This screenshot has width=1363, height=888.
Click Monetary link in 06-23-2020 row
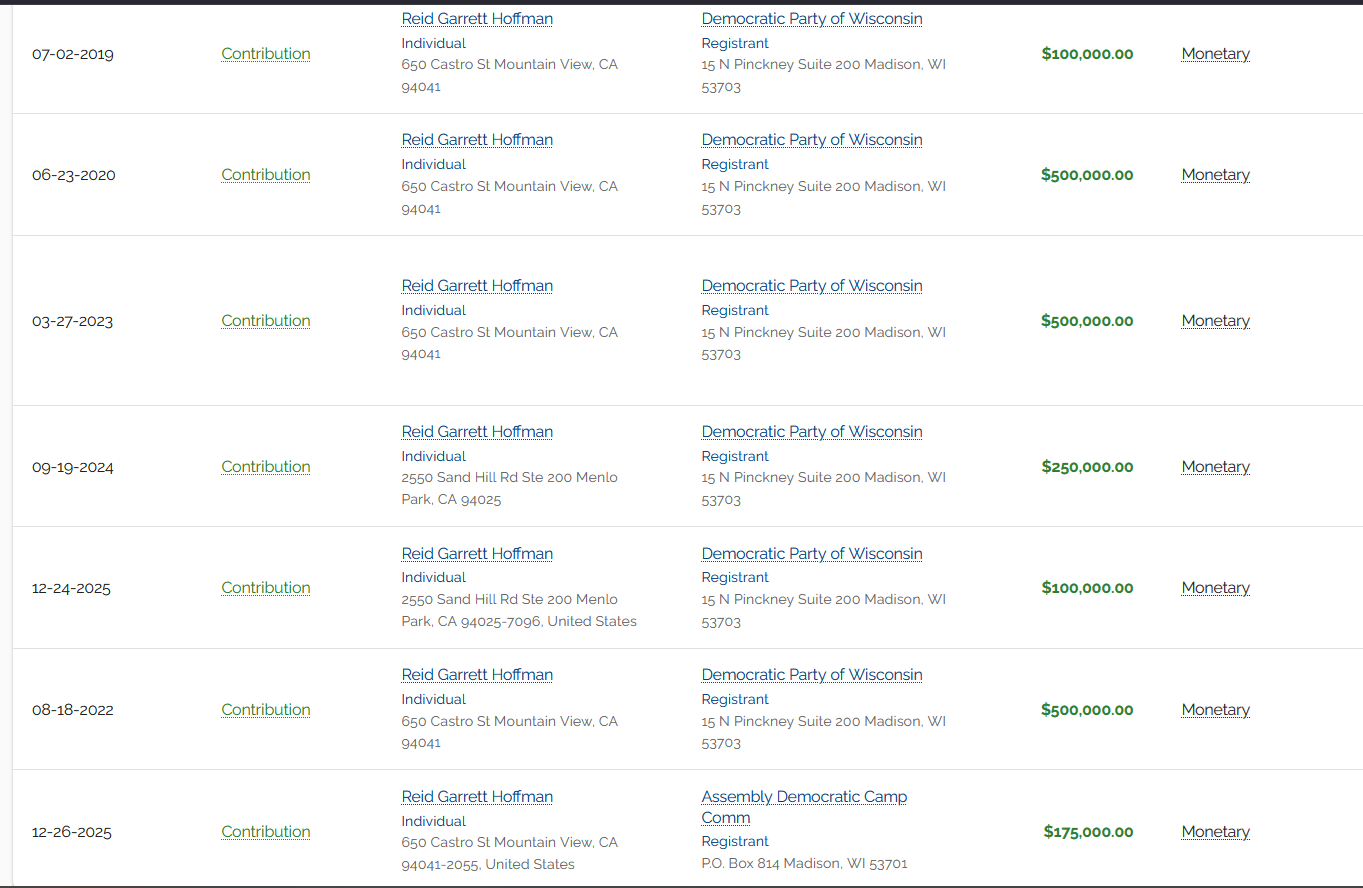(1215, 175)
